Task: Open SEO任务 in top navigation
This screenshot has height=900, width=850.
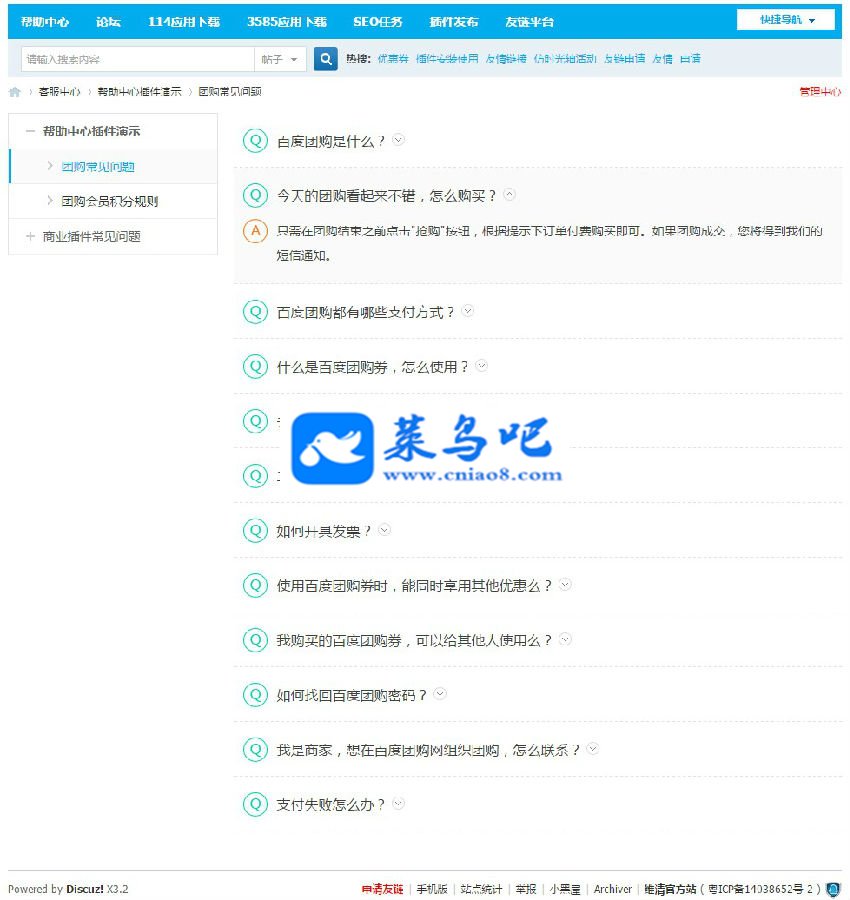Action: coord(378,22)
